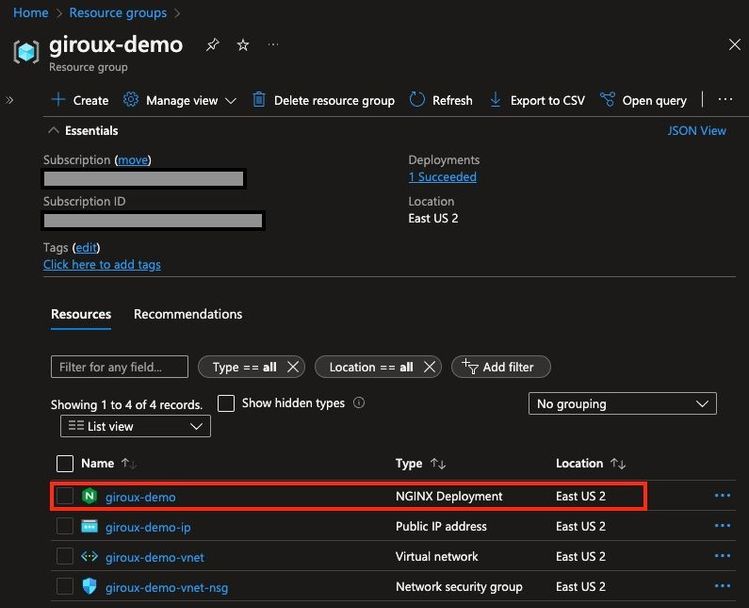The width and height of the screenshot is (749, 608).
Task: Check the giroux-demo-vnet row checkbox
Action: point(65,557)
